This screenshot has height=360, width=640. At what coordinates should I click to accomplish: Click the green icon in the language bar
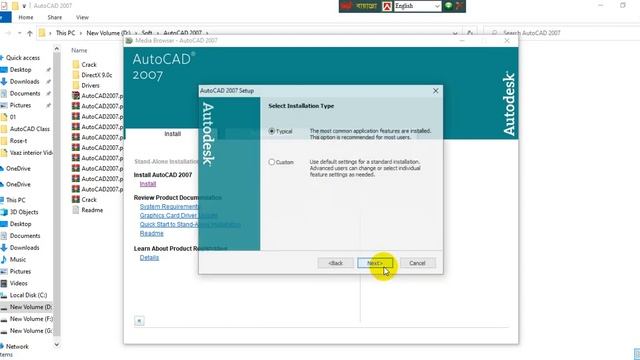click(x=448, y=6)
